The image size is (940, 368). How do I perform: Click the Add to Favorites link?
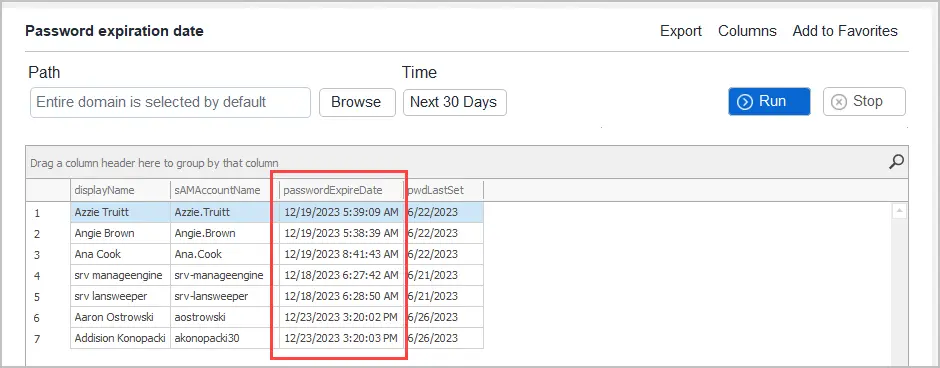845,31
